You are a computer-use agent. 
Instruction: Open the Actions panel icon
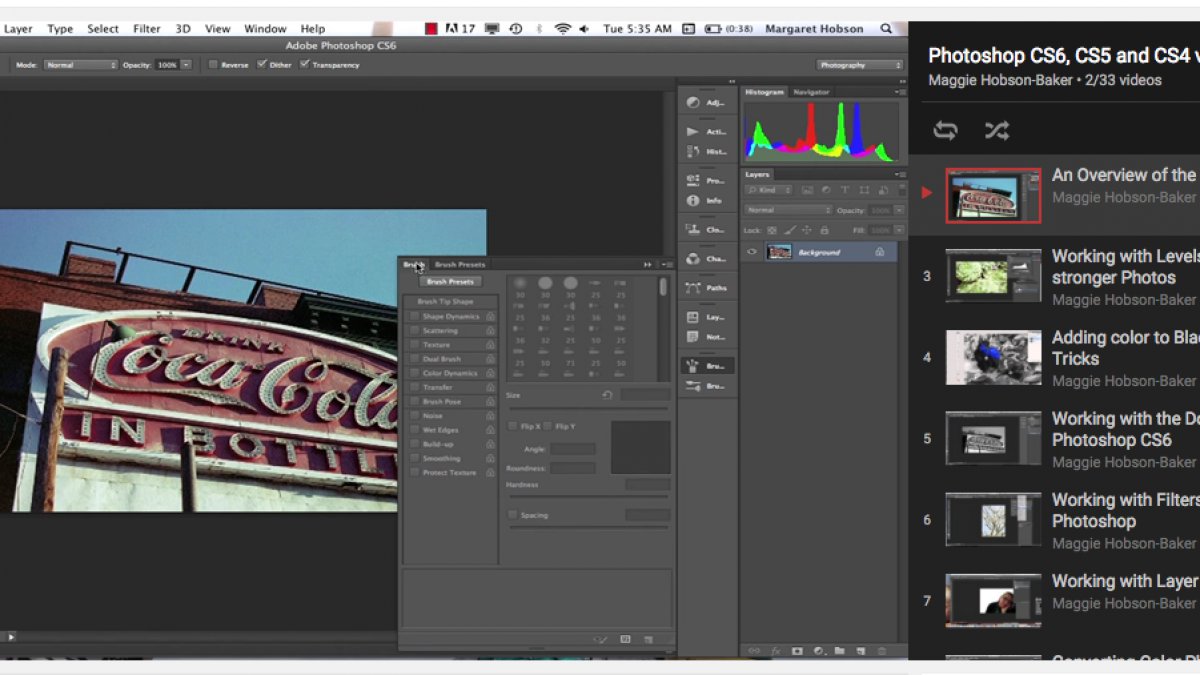point(694,131)
